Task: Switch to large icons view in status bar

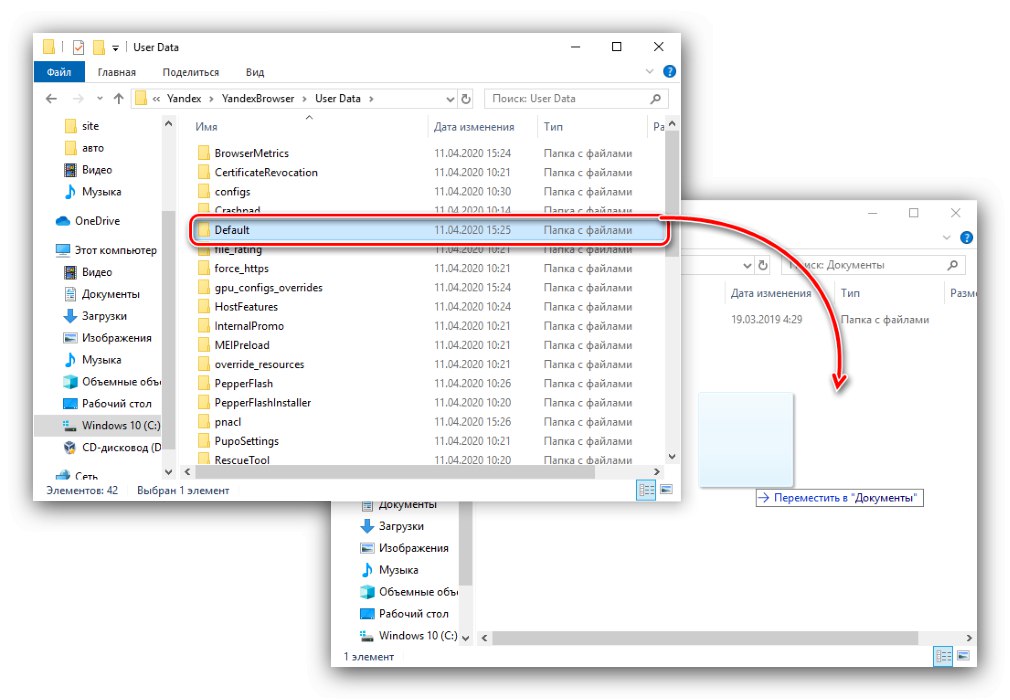Action: pos(664,490)
